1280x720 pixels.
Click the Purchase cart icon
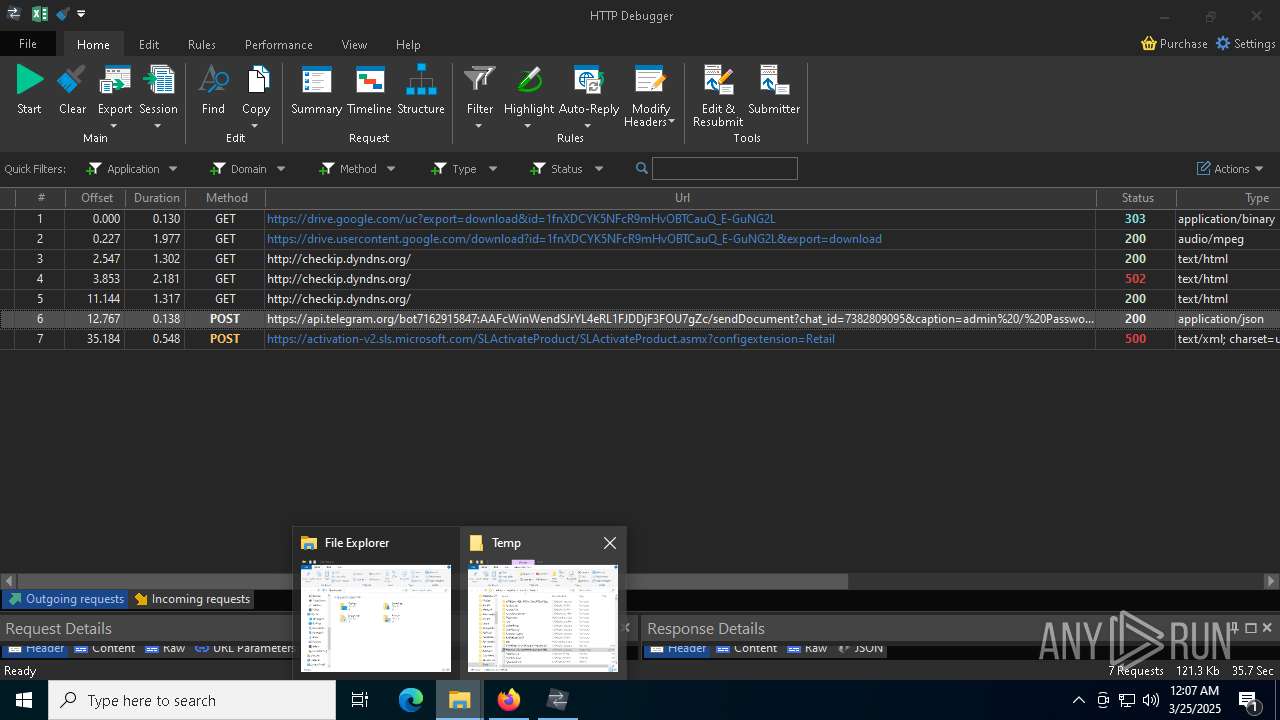[x=1149, y=44]
